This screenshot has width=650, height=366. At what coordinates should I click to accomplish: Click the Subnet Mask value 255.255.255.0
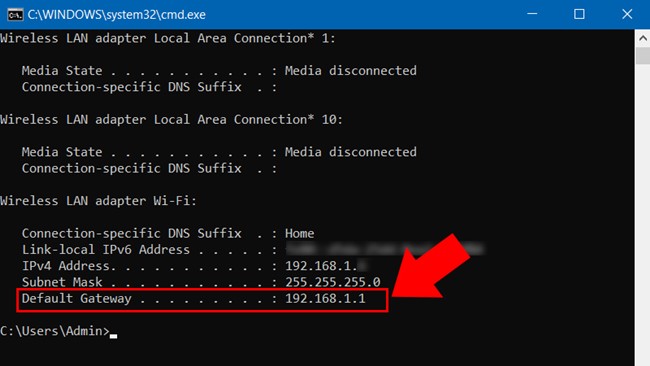coord(332,282)
